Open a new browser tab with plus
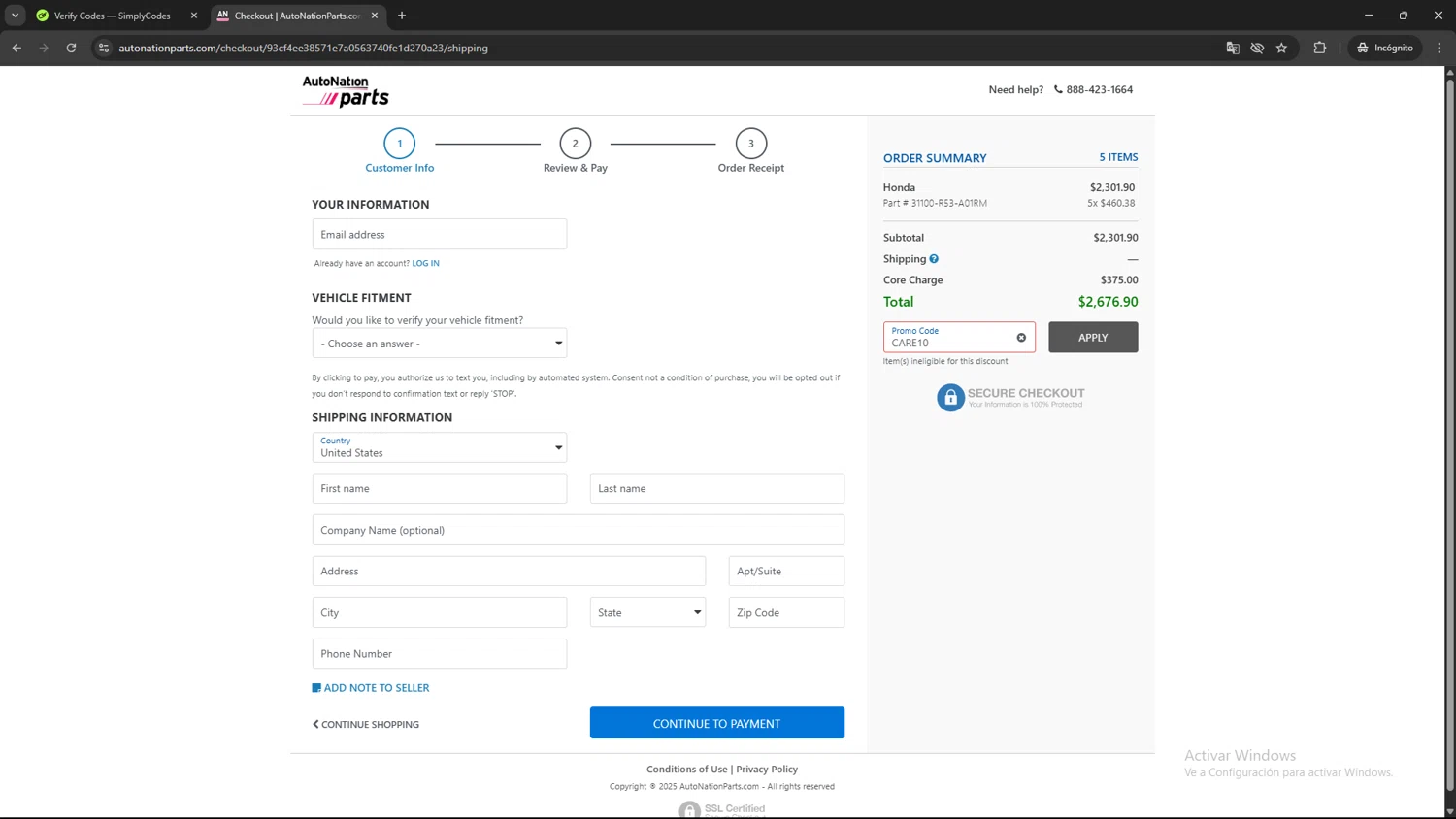Viewport: 1456px width, 819px height. coord(402,16)
